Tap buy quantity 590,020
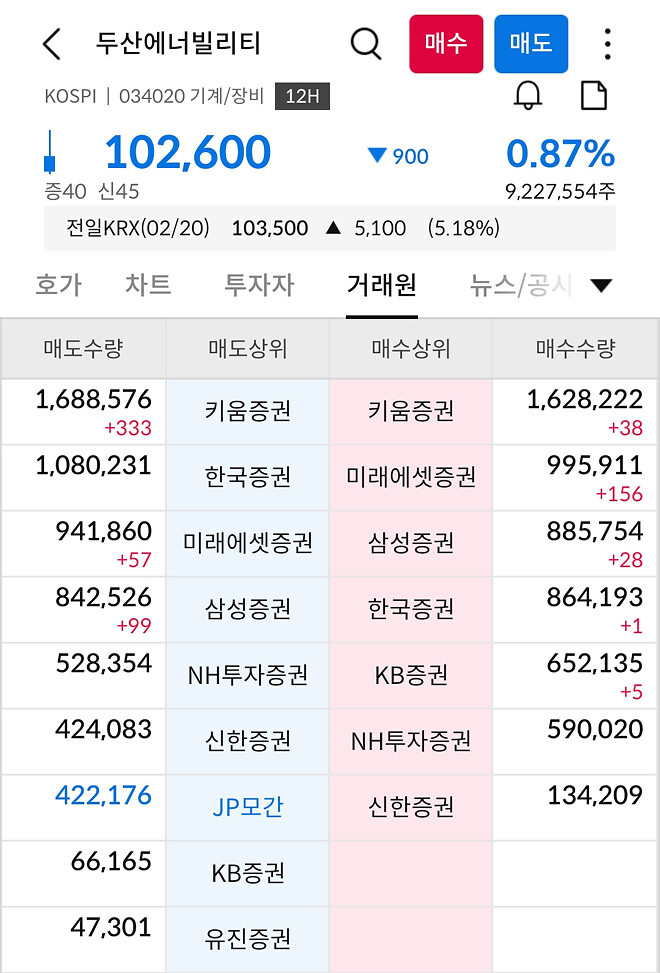 point(594,729)
